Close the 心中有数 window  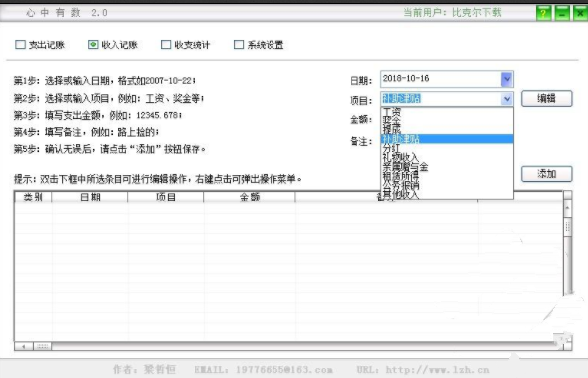tap(580, 14)
